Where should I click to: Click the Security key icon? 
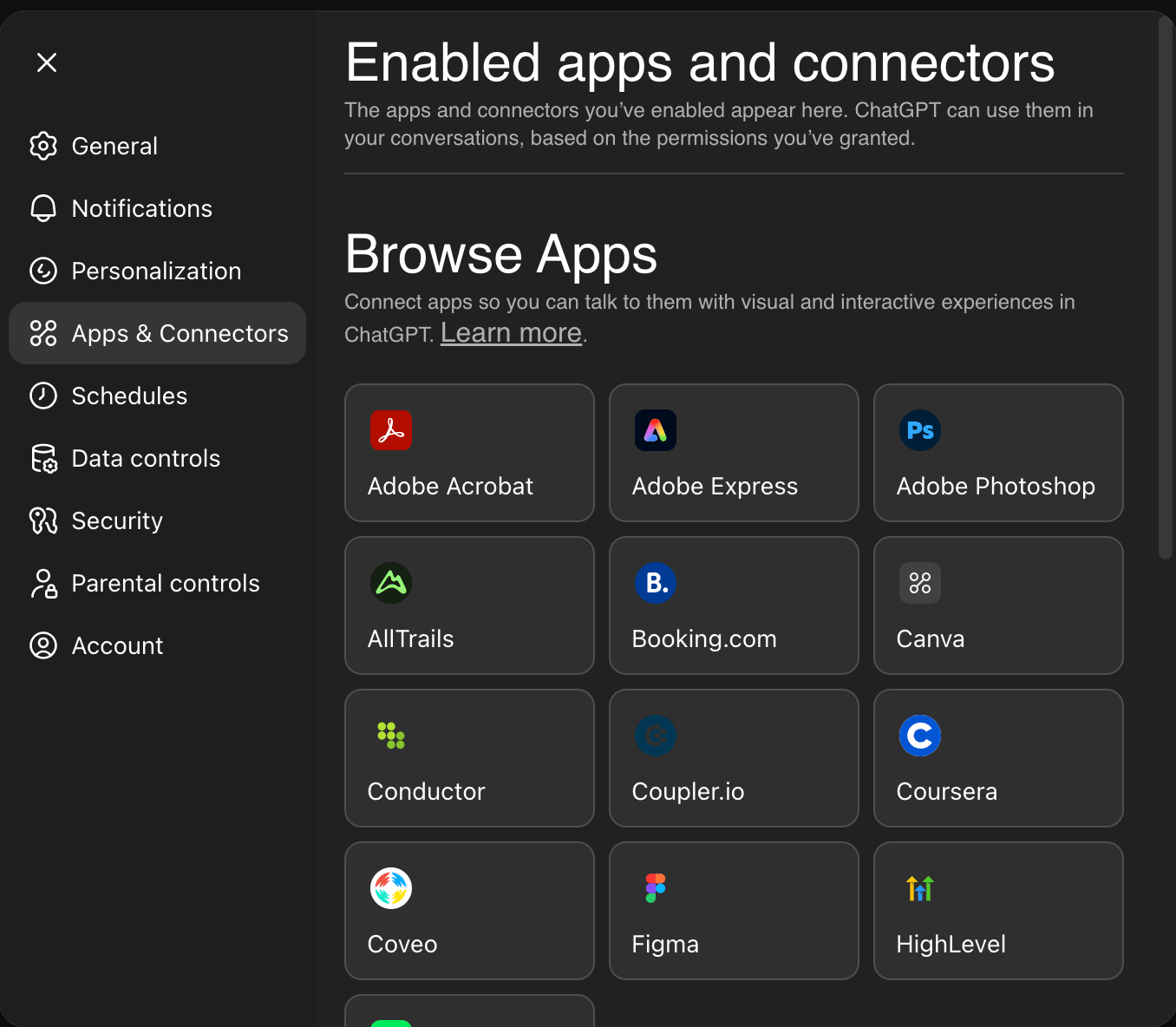[x=43, y=520]
